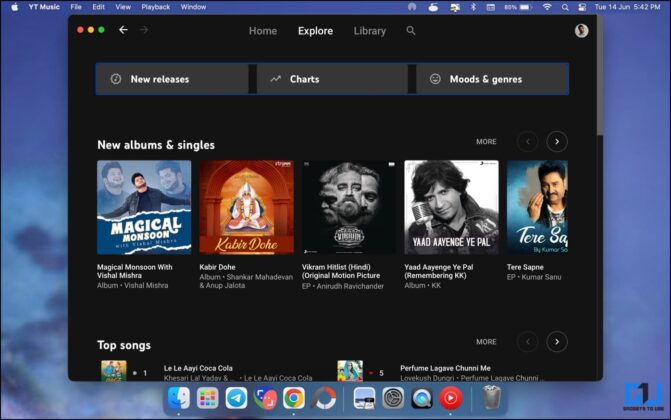Screen dimensions: 671x420
Task: Open artist Kumar Sanu link
Action: pyautogui.click(x=541, y=277)
